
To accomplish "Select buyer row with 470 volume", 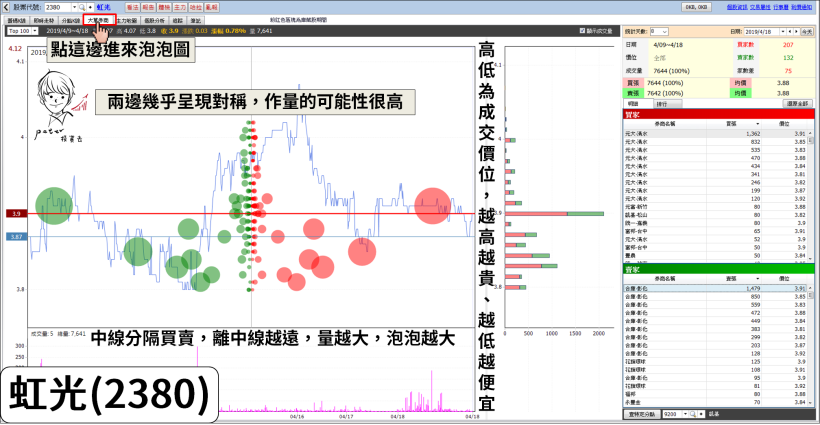I will (716, 158).
